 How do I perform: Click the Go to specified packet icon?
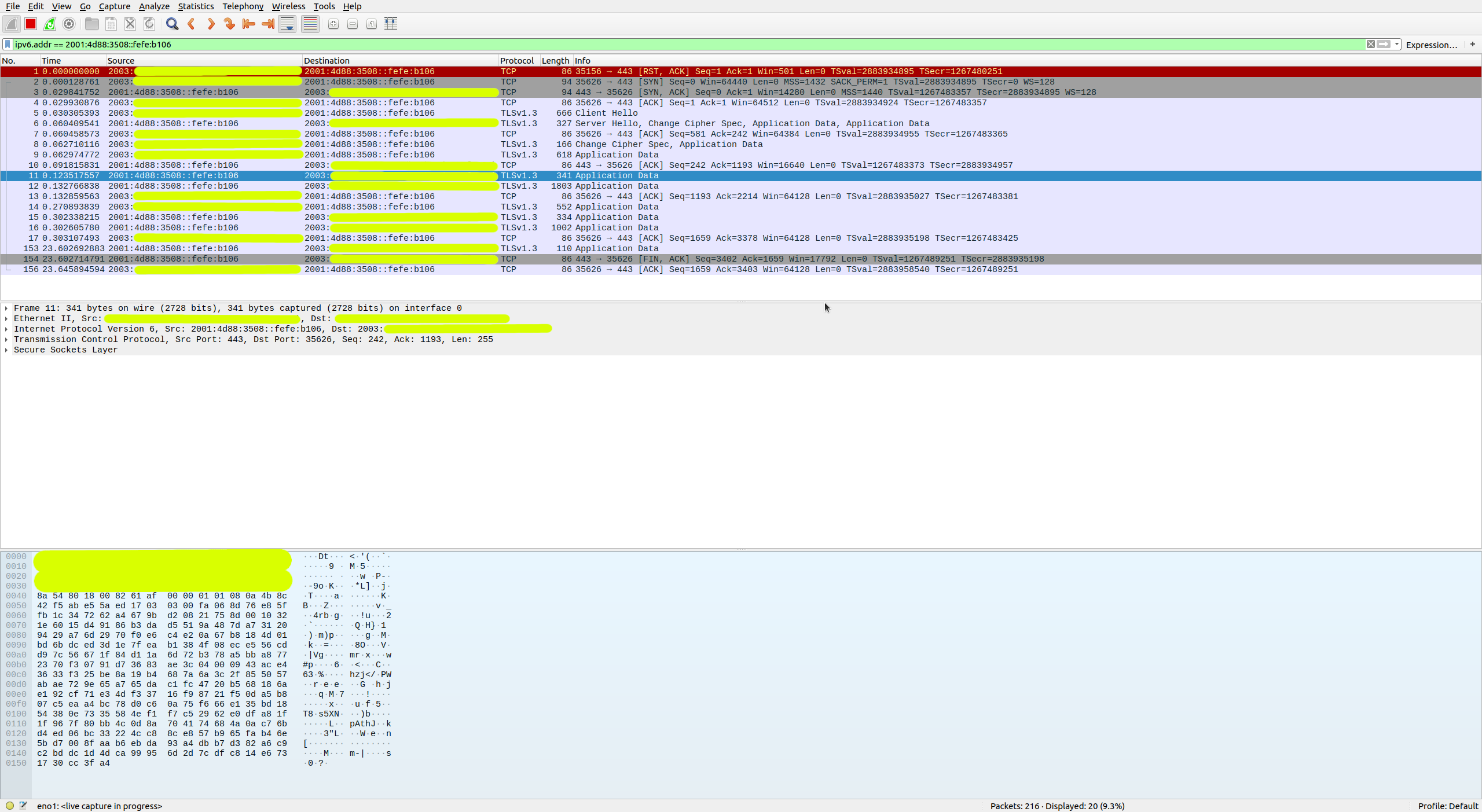[x=229, y=24]
